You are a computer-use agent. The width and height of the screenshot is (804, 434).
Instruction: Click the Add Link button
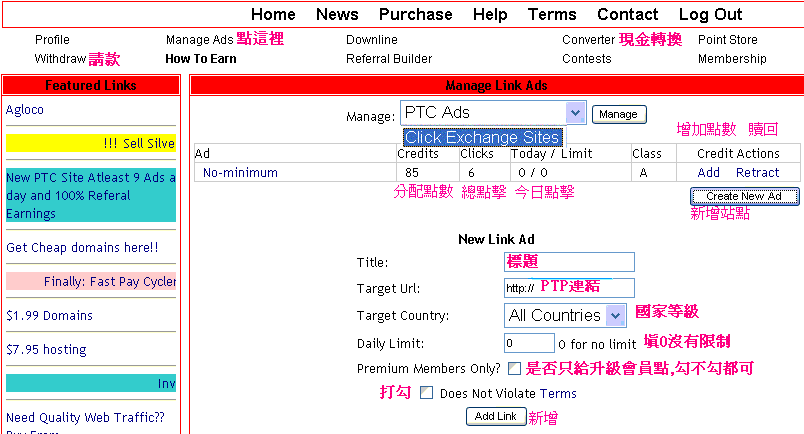click(495, 416)
